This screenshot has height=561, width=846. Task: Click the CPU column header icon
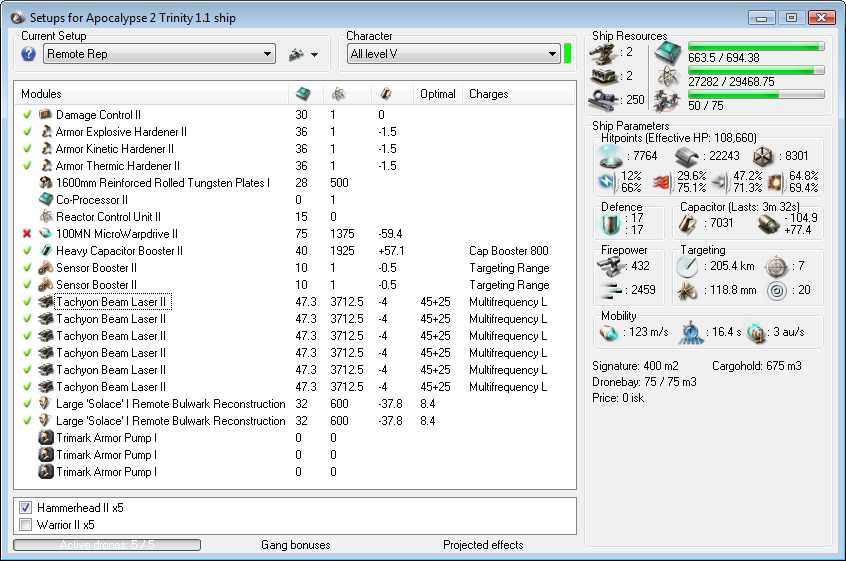(303, 94)
